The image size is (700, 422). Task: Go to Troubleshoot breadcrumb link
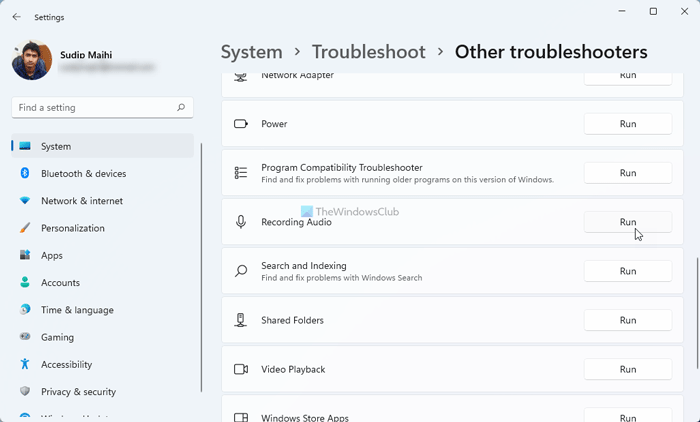(x=368, y=52)
